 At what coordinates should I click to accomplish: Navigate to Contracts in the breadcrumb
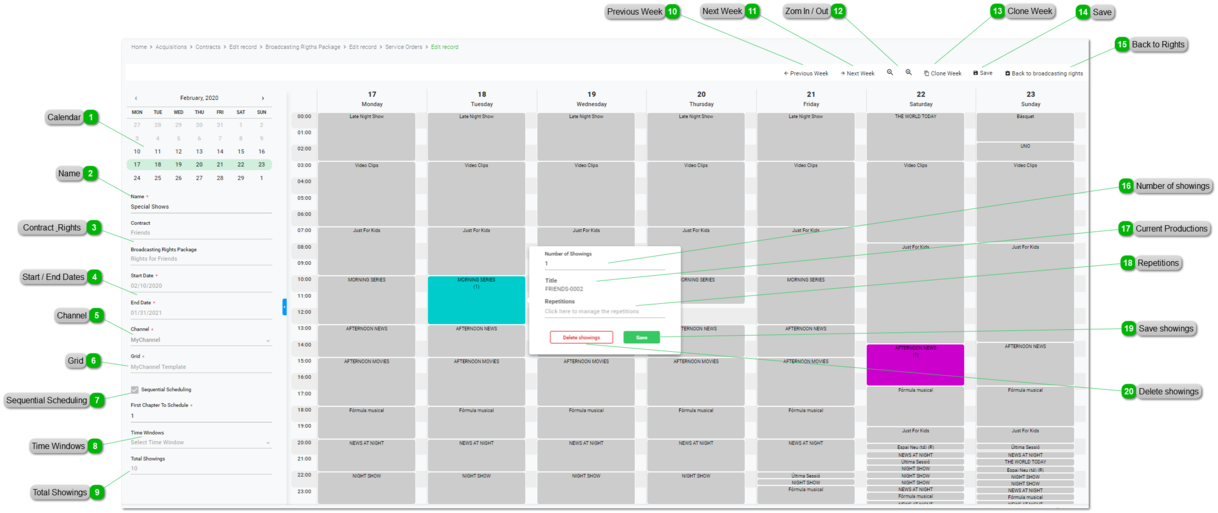[208, 47]
